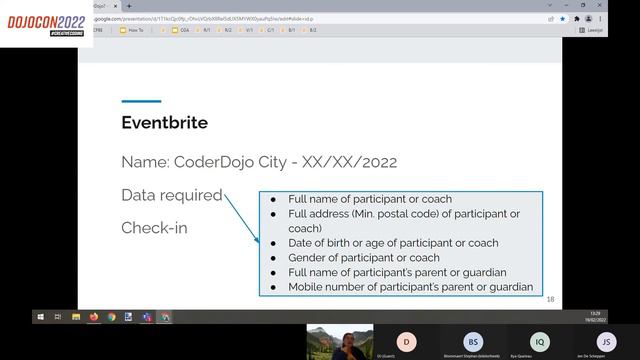Open the Chrome extensions puzzle icon
This screenshot has height=360, width=640.
(577, 19)
